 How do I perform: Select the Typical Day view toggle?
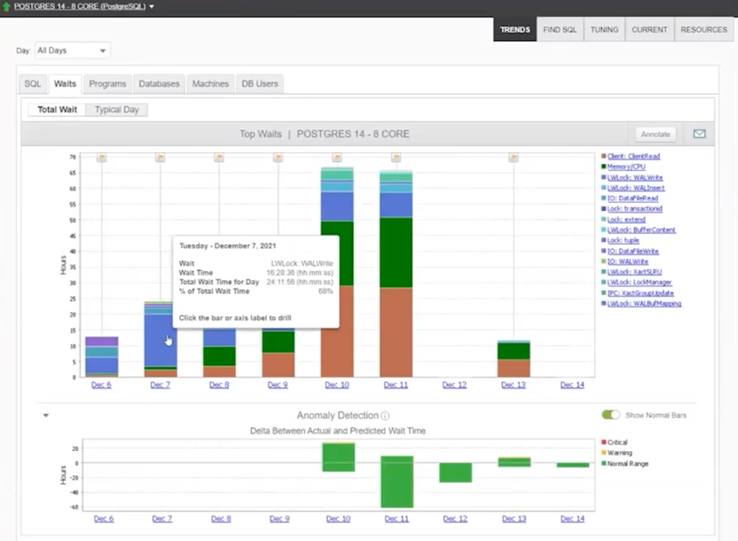[117, 110]
